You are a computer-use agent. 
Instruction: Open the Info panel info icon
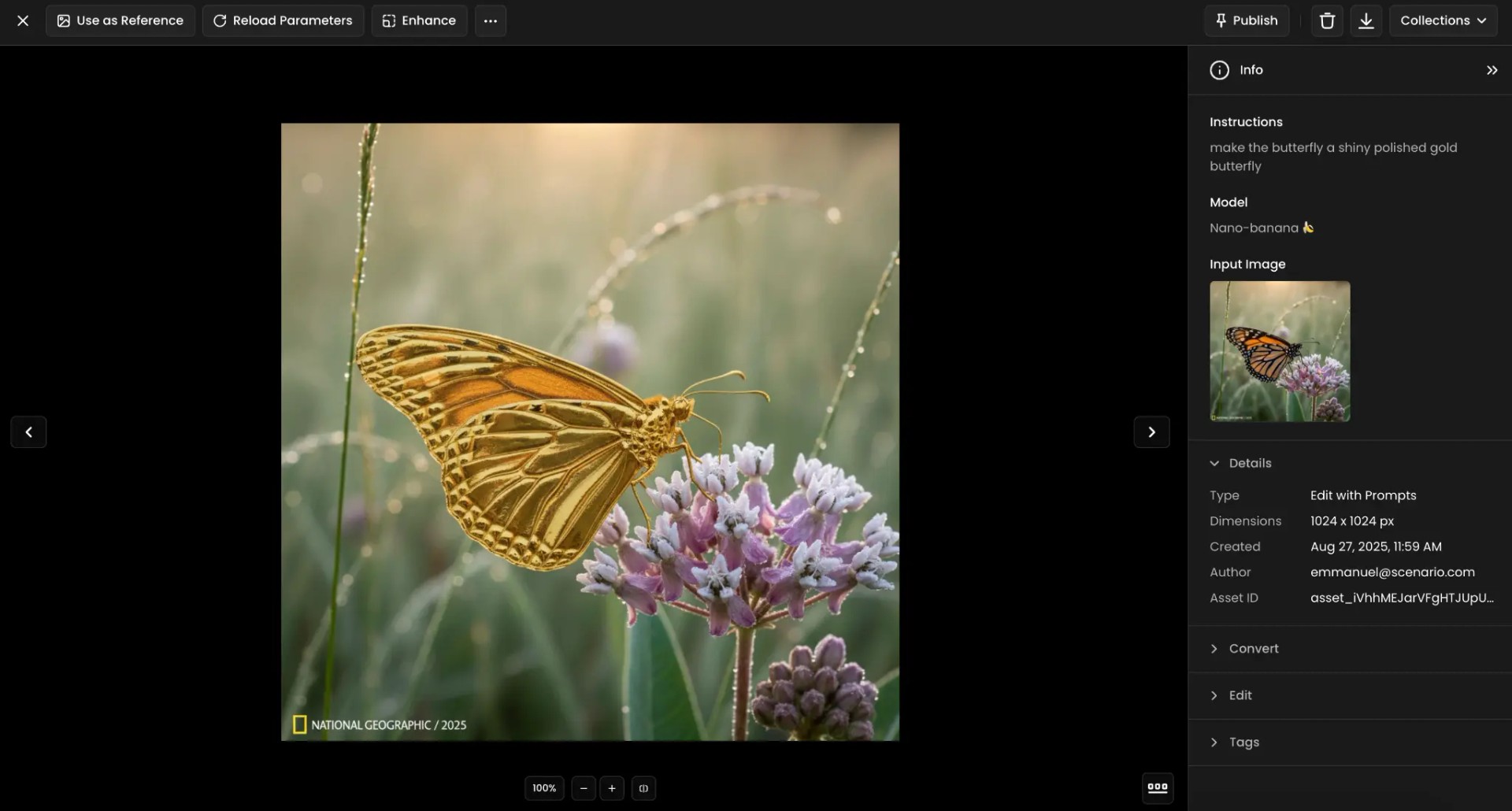tap(1218, 69)
